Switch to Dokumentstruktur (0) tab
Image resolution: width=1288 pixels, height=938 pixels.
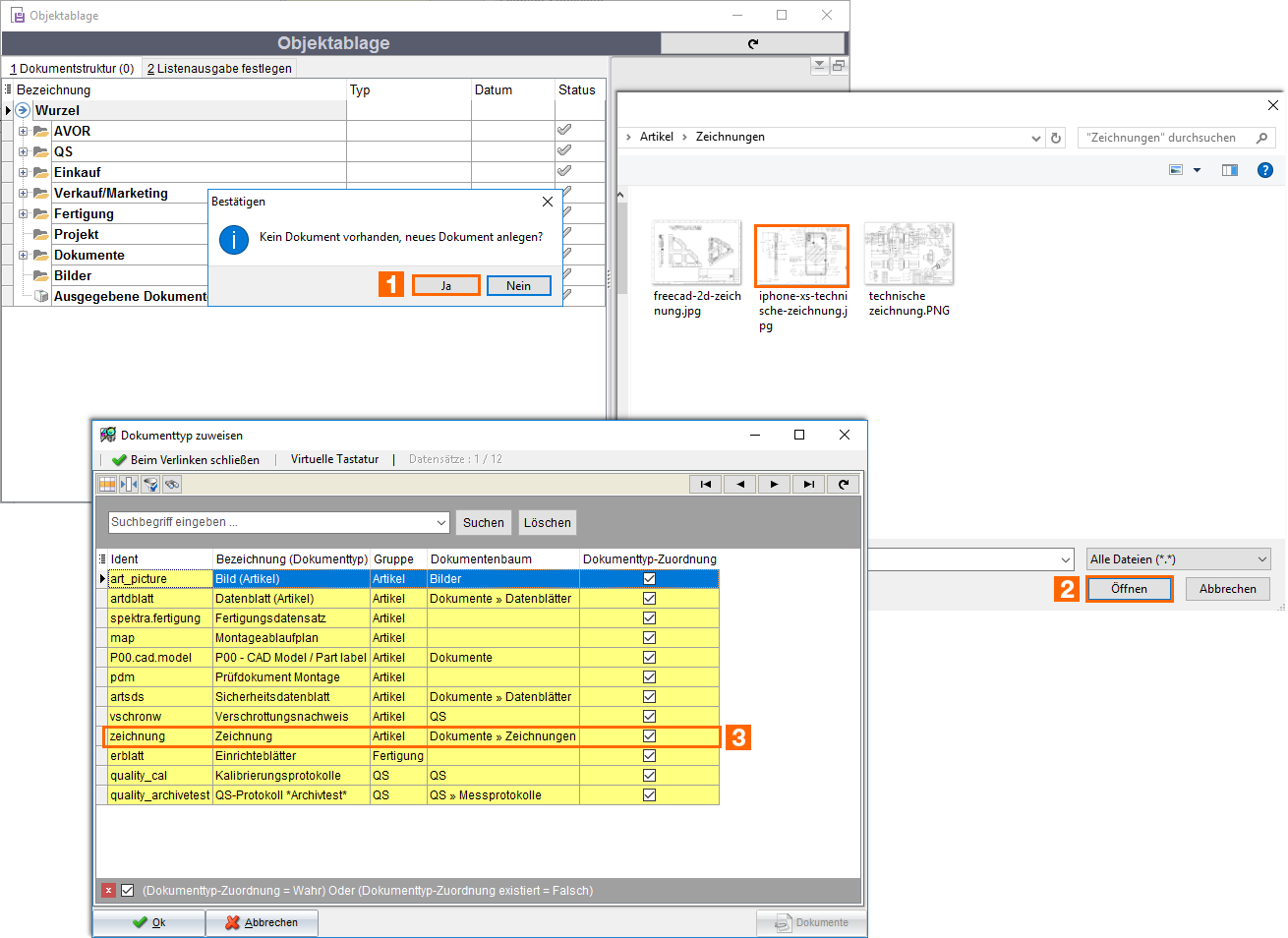(72, 68)
